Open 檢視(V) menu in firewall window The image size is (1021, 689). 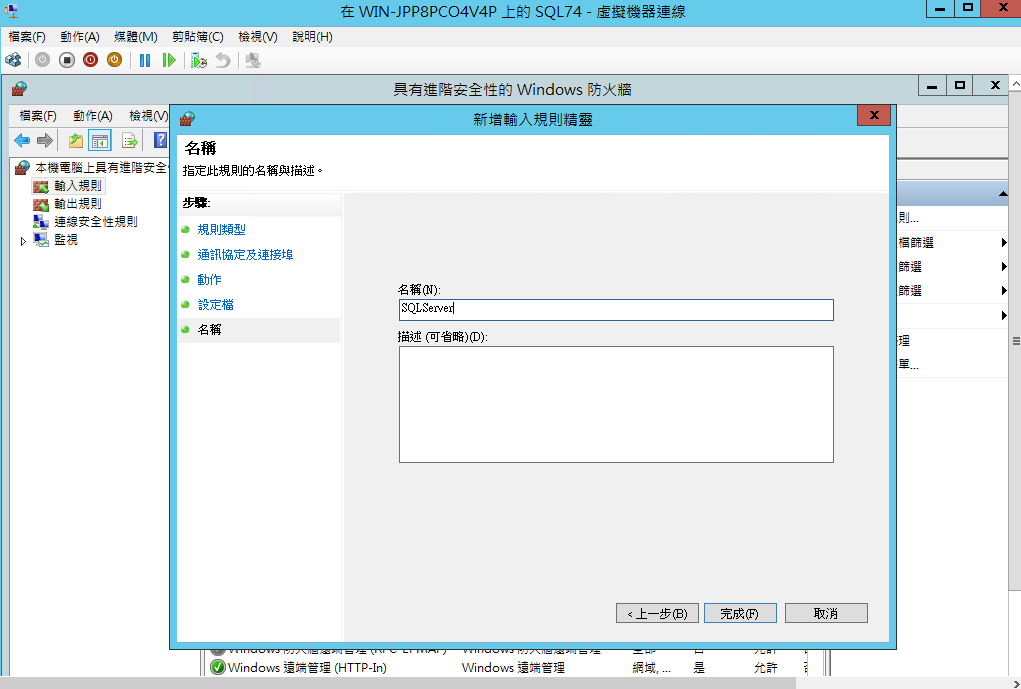click(148, 116)
